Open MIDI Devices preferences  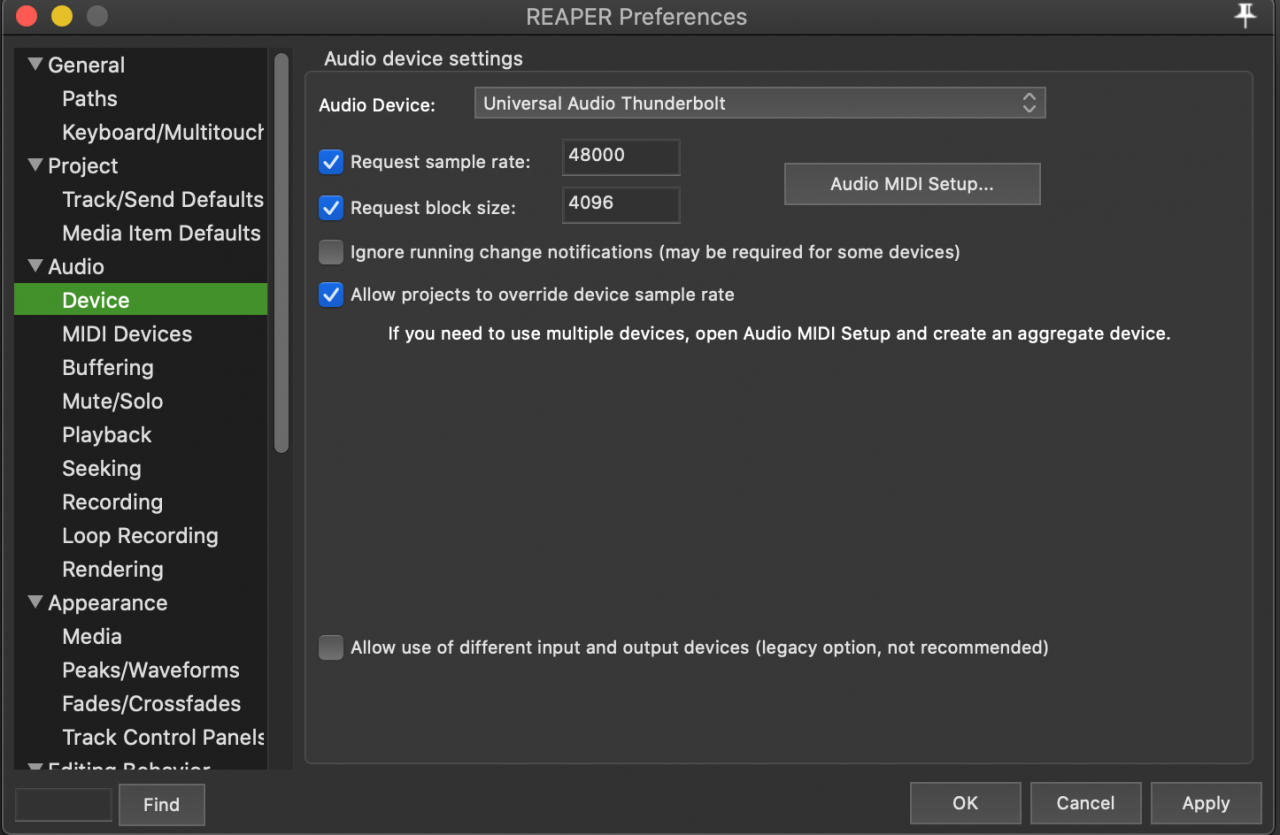click(x=127, y=334)
